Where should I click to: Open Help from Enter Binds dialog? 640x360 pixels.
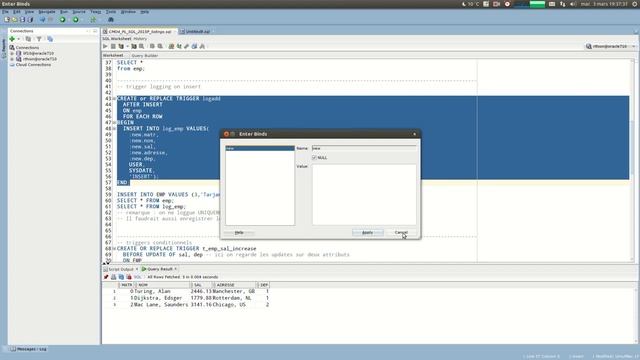(239, 233)
